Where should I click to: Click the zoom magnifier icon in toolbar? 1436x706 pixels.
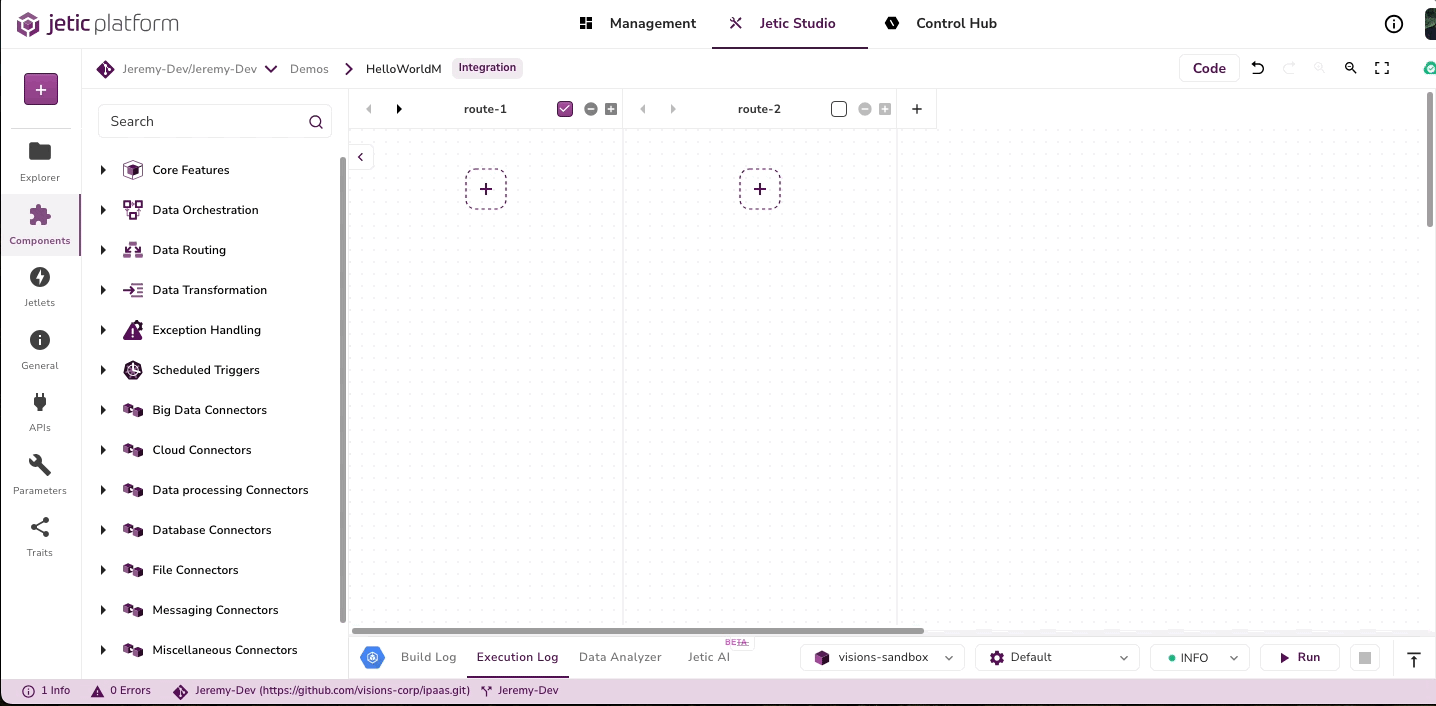1350,68
